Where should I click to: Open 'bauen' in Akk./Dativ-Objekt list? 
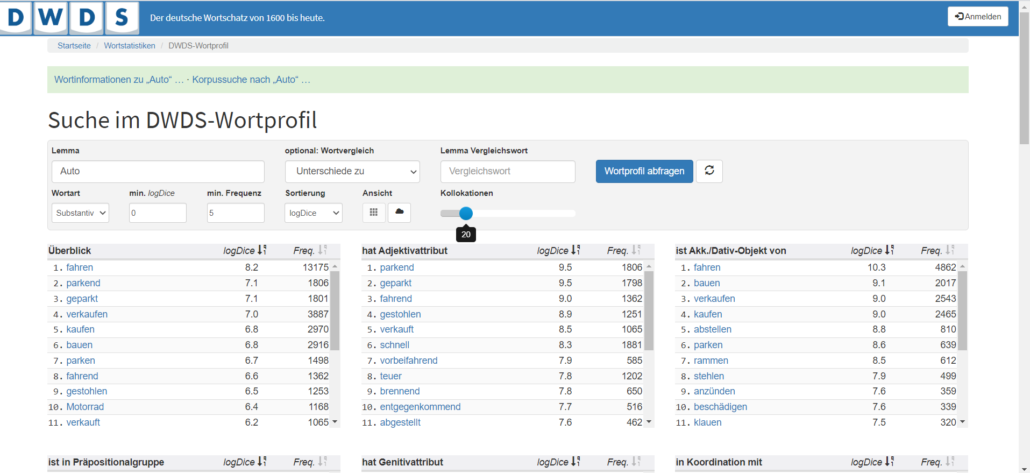tap(707, 283)
